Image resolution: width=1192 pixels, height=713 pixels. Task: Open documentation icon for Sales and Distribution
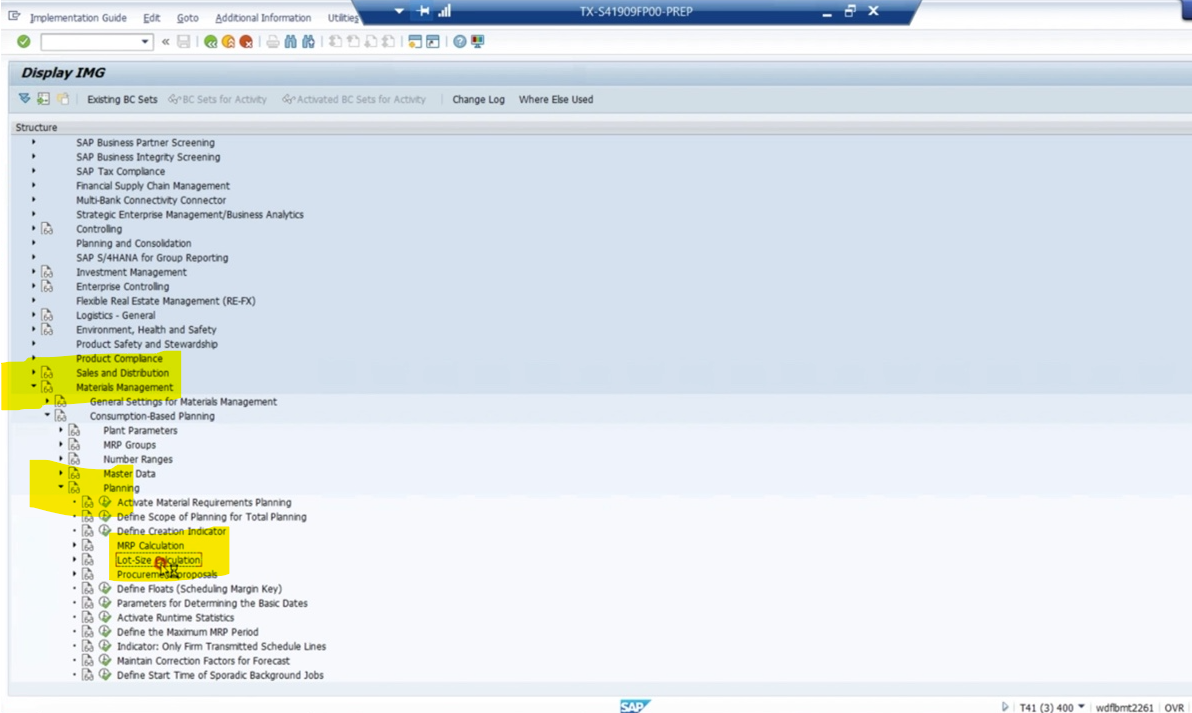pos(47,372)
